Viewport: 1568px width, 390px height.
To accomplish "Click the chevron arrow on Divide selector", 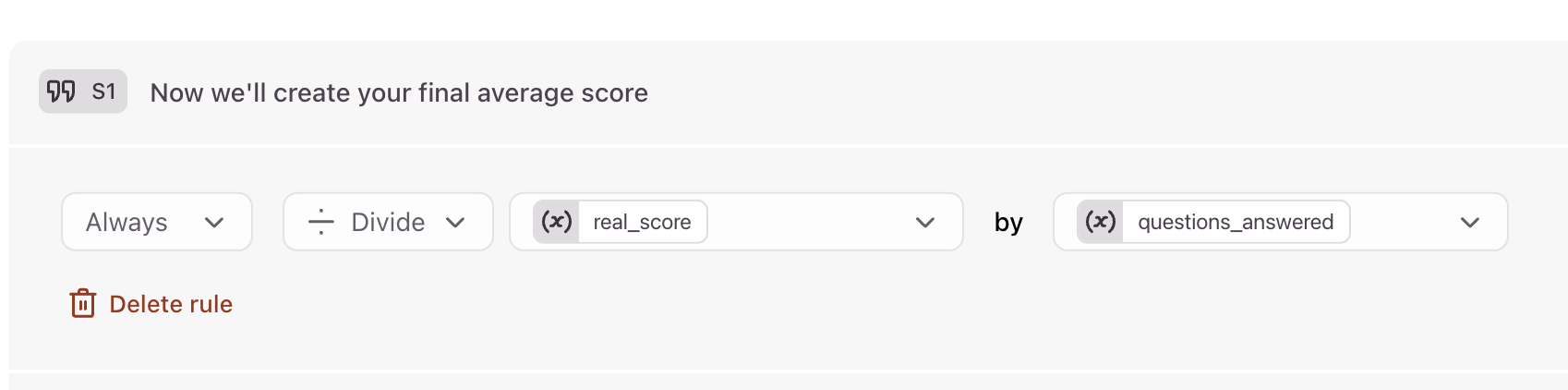I will pos(455,223).
